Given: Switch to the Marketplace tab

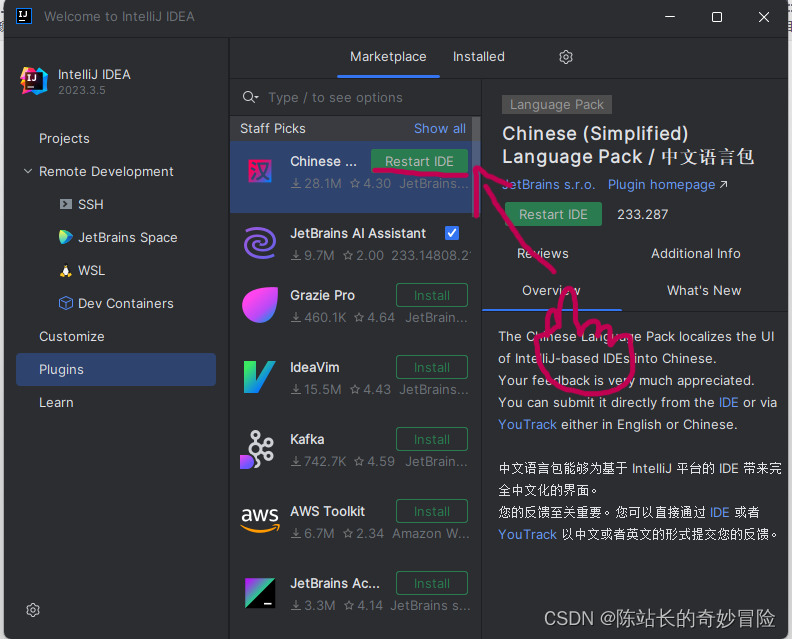Looking at the screenshot, I should (x=388, y=57).
